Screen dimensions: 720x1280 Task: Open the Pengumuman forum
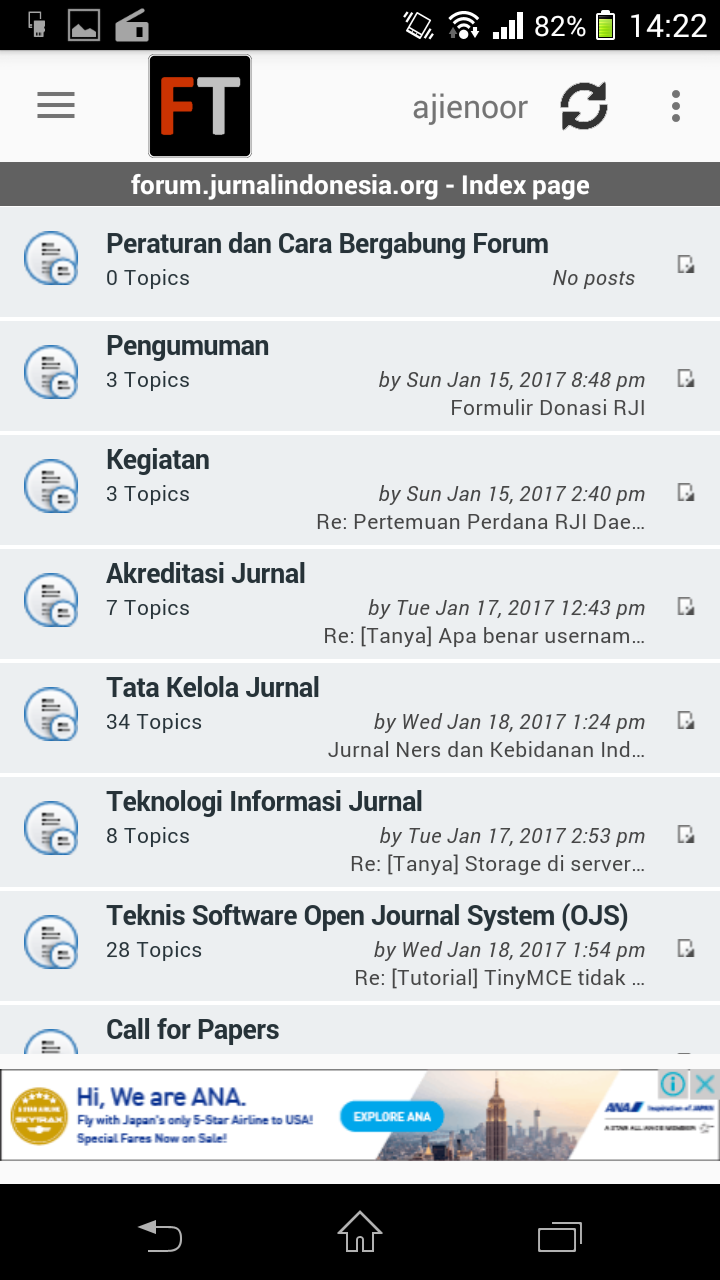pyautogui.click(x=188, y=346)
